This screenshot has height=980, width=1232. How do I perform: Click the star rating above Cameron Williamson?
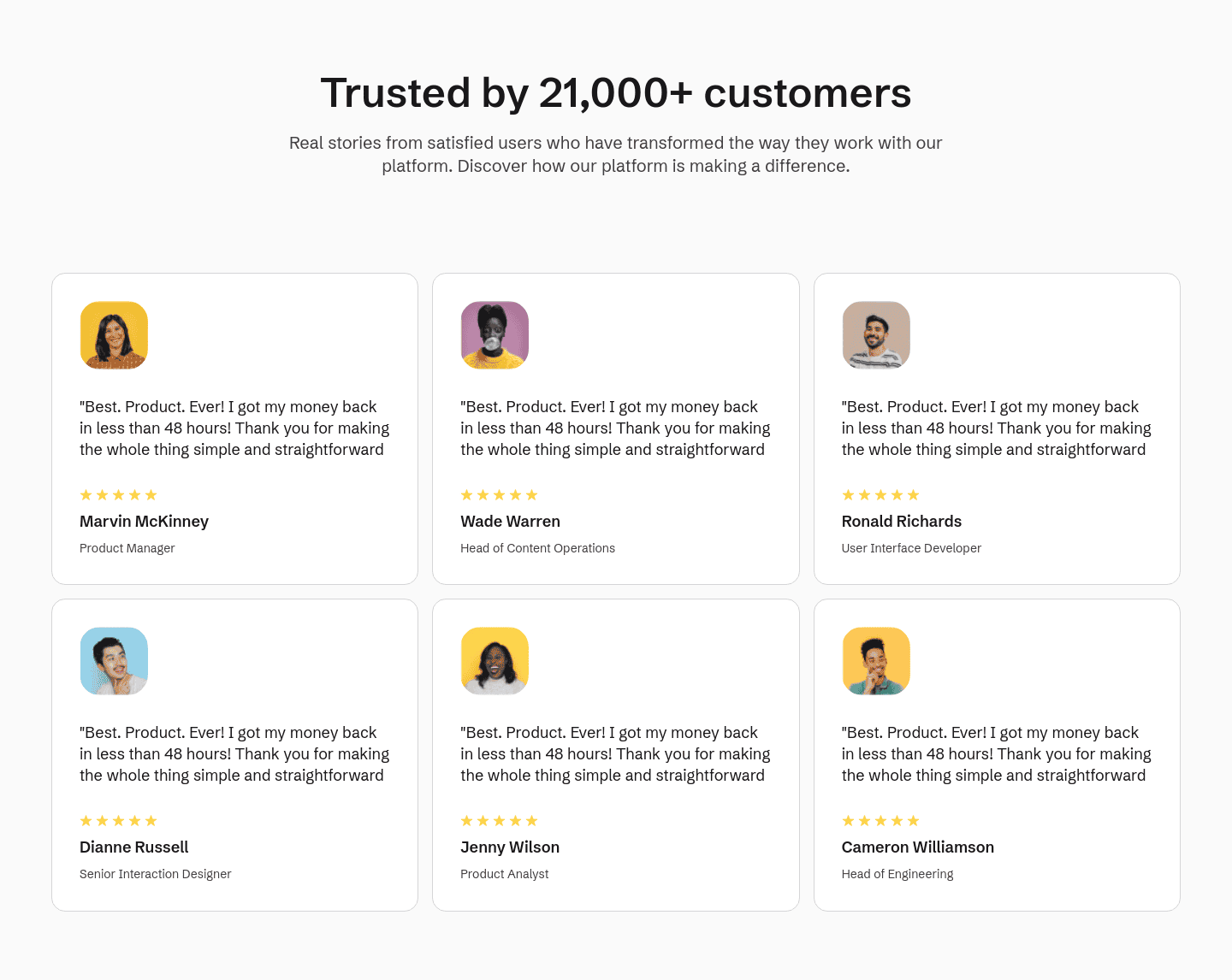pos(880,821)
